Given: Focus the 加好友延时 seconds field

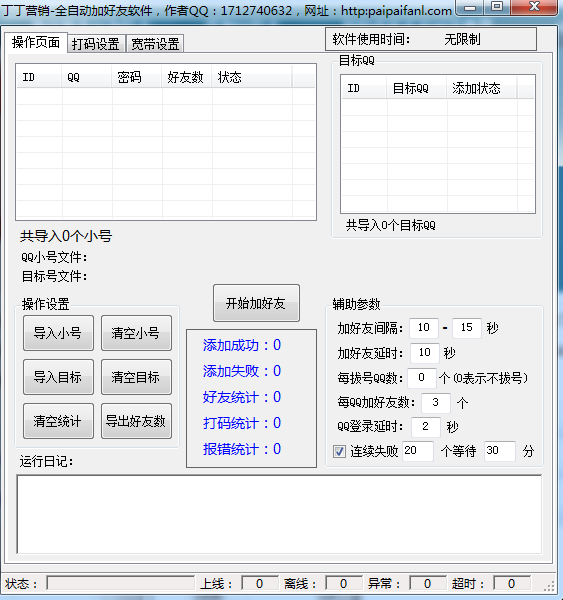Looking at the screenshot, I should (x=424, y=353).
